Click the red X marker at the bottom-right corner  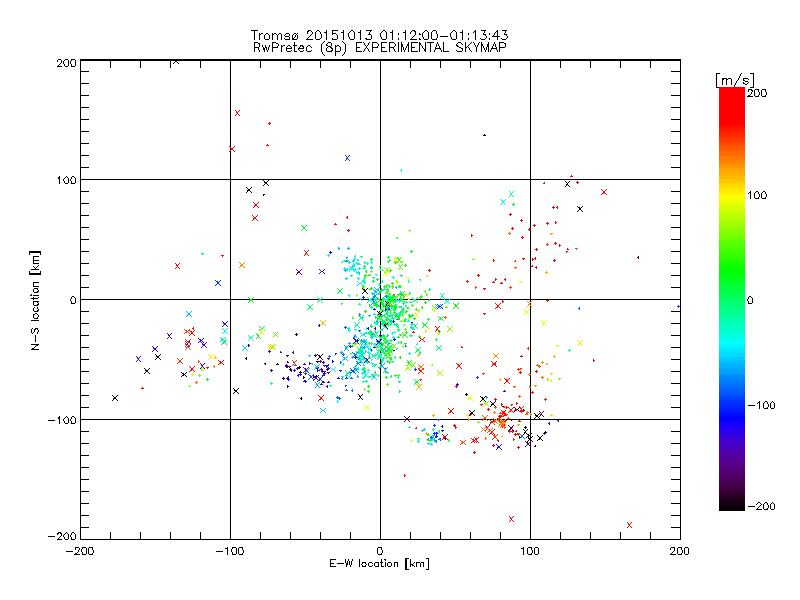coord(629,525)
